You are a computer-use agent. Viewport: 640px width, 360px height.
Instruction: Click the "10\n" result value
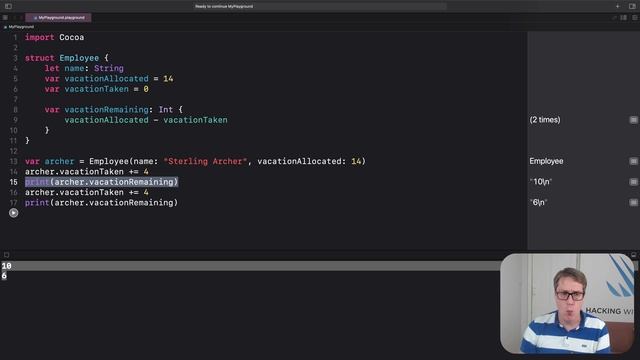541,182
